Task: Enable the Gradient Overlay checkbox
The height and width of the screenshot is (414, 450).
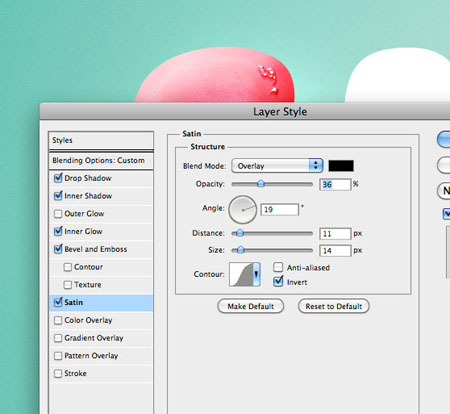Action: [58, 338]
